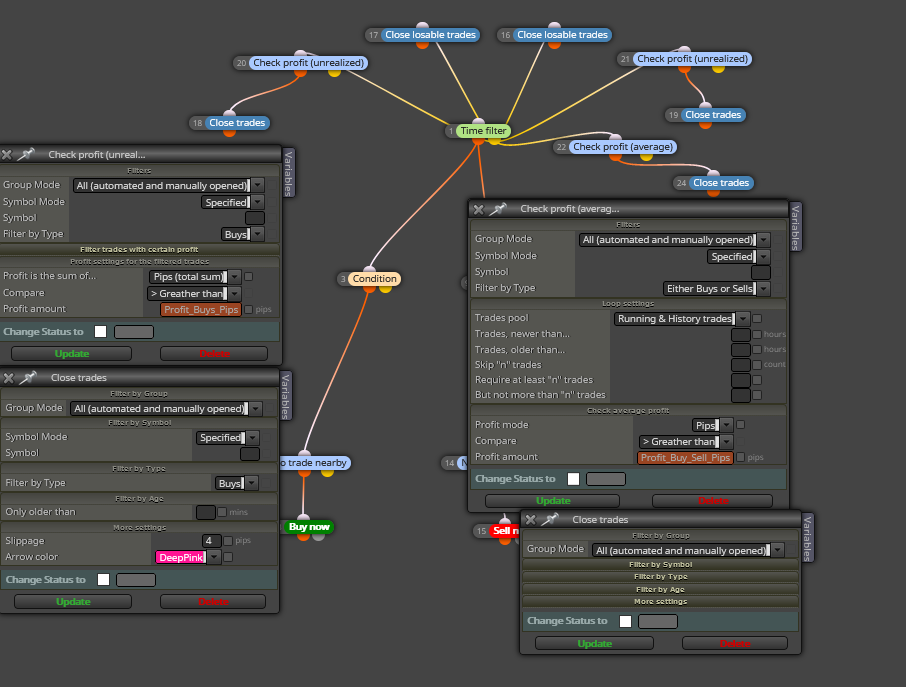Click Update in Check profit (unreal... panel
The image size is (906, 687).
72,354
